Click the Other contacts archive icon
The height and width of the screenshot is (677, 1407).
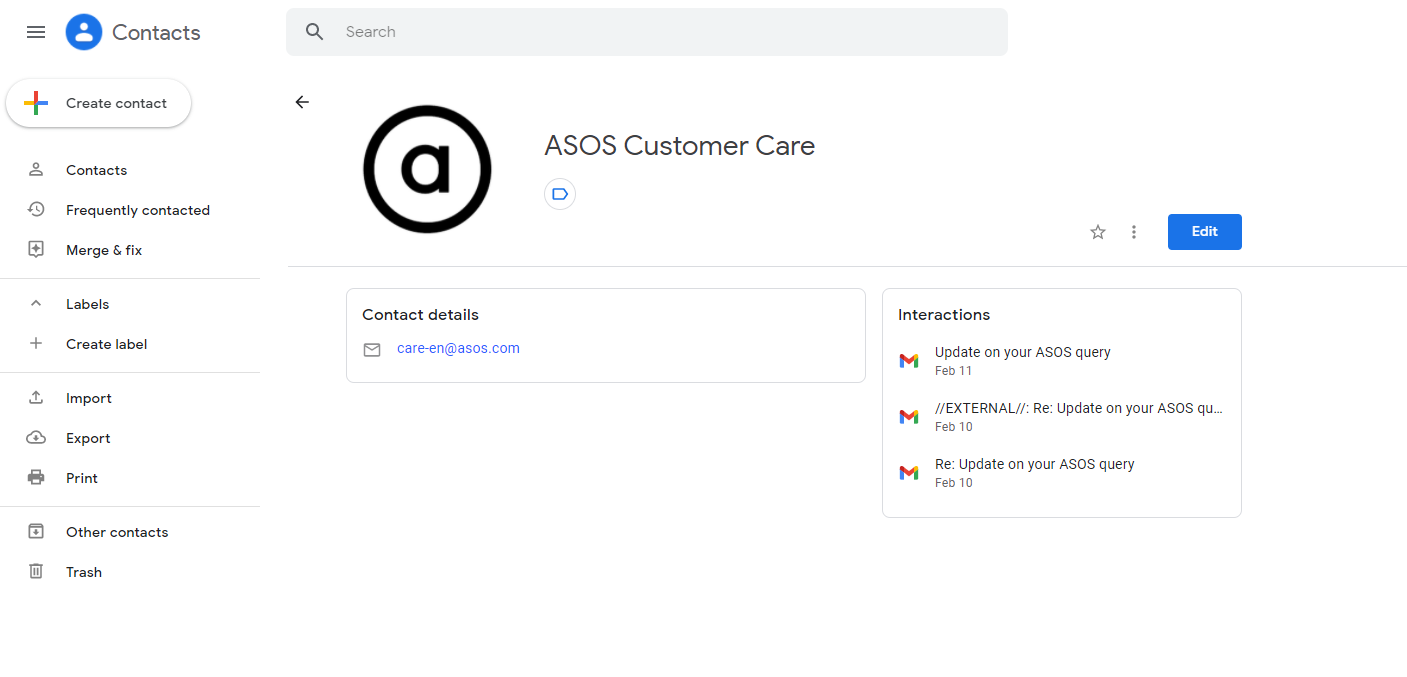pyautogui.click(x=36, y=532)
